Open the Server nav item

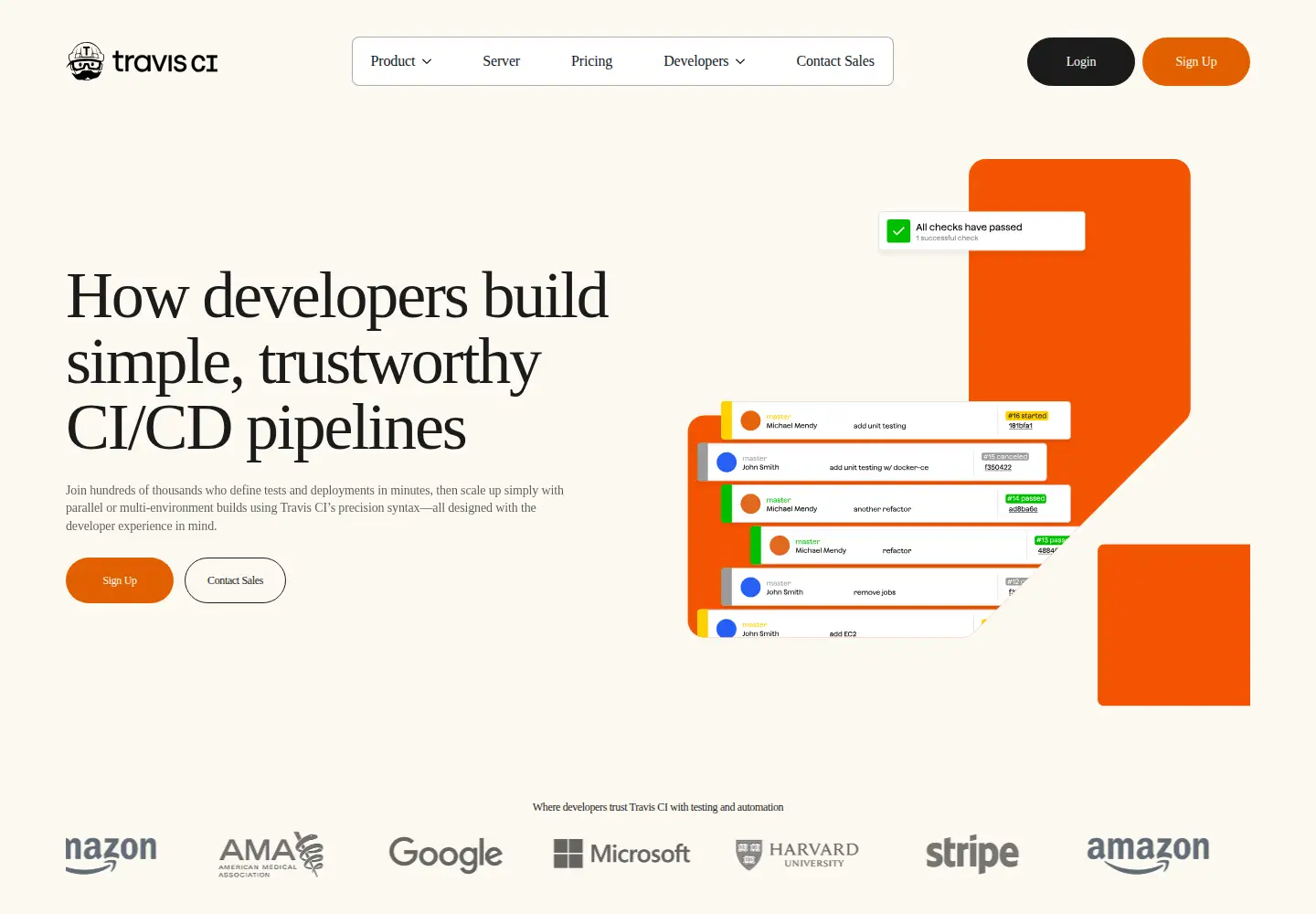point(501,61)
